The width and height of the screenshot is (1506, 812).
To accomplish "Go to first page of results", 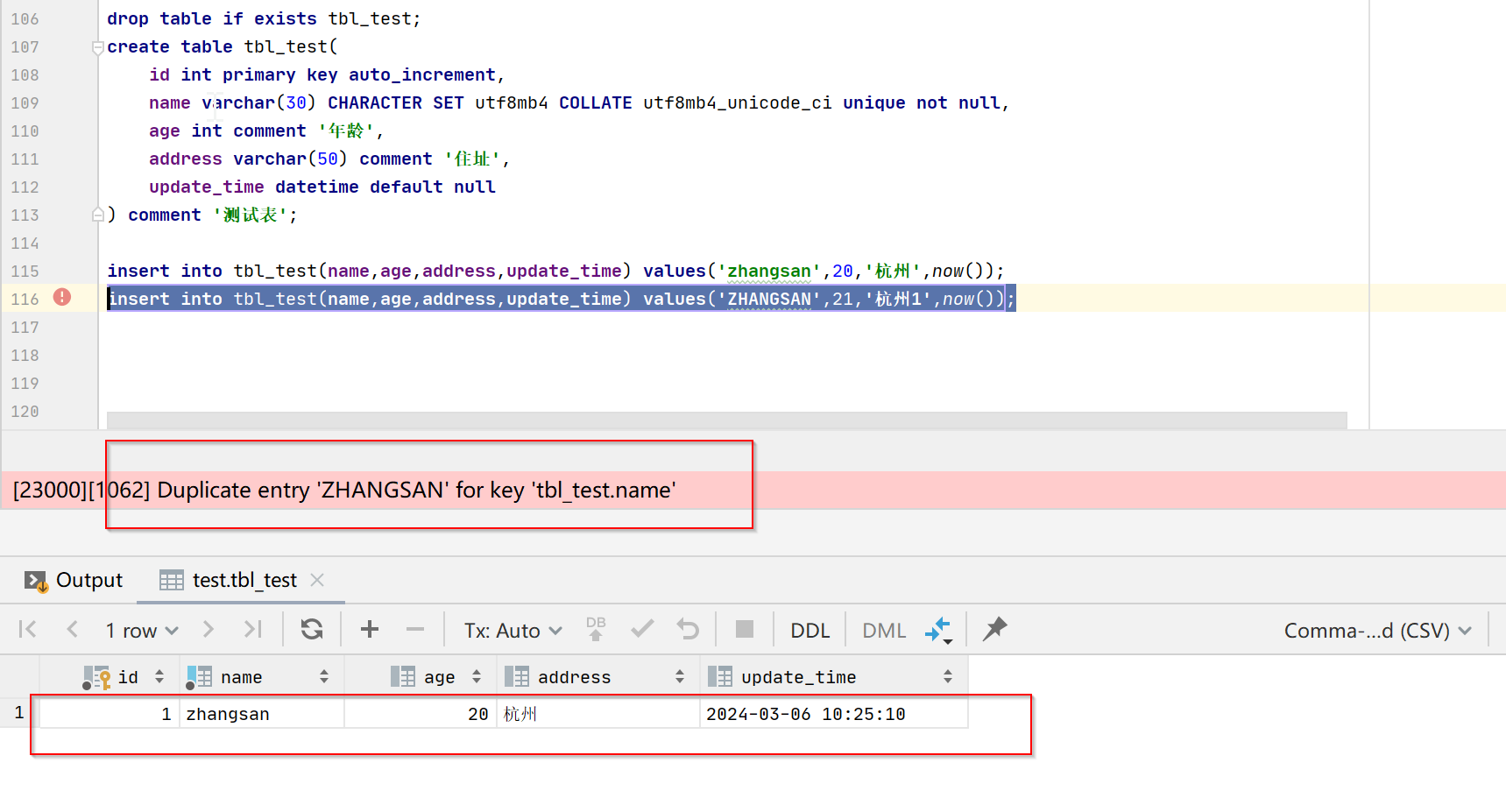I will (x=27, y=629).
